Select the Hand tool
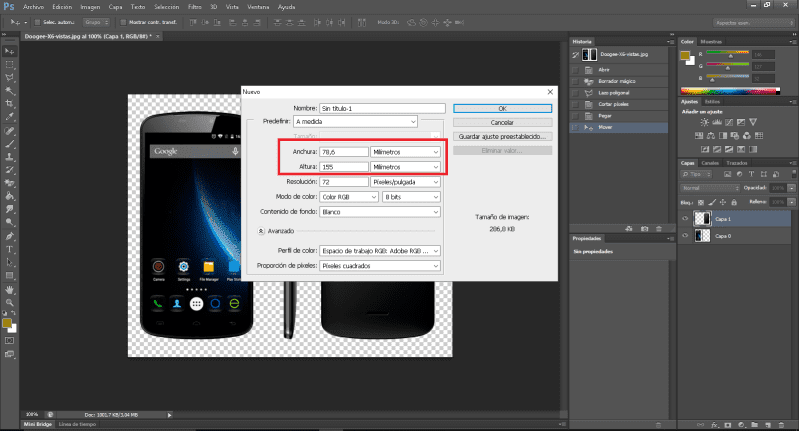 9,290
